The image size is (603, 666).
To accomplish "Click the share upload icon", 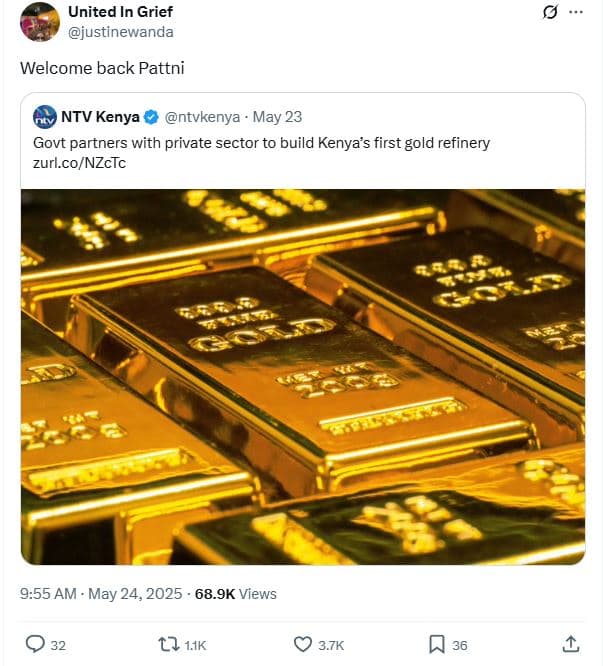I will [x=571, y=644].
